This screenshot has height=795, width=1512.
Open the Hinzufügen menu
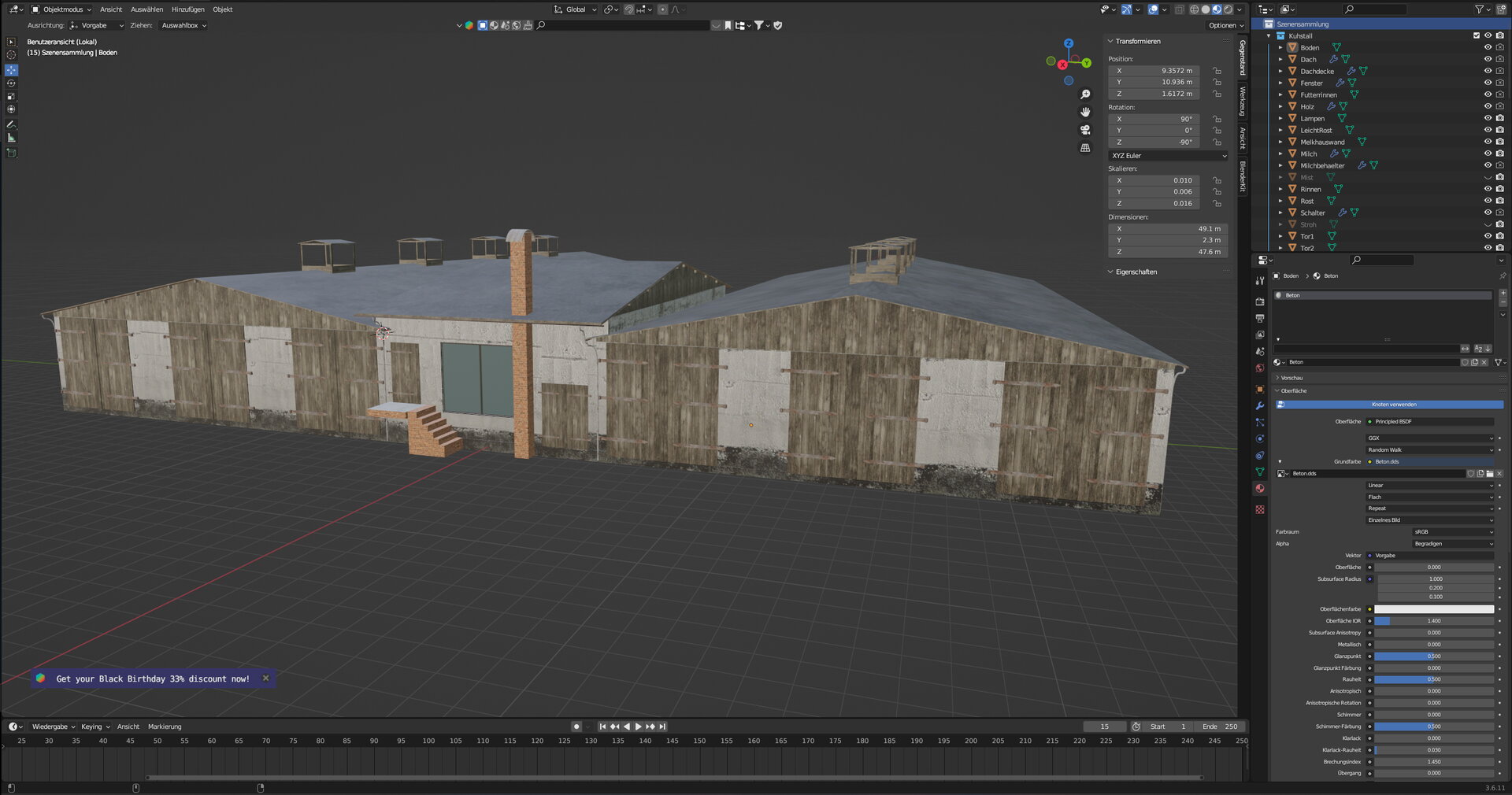[187, 9]
